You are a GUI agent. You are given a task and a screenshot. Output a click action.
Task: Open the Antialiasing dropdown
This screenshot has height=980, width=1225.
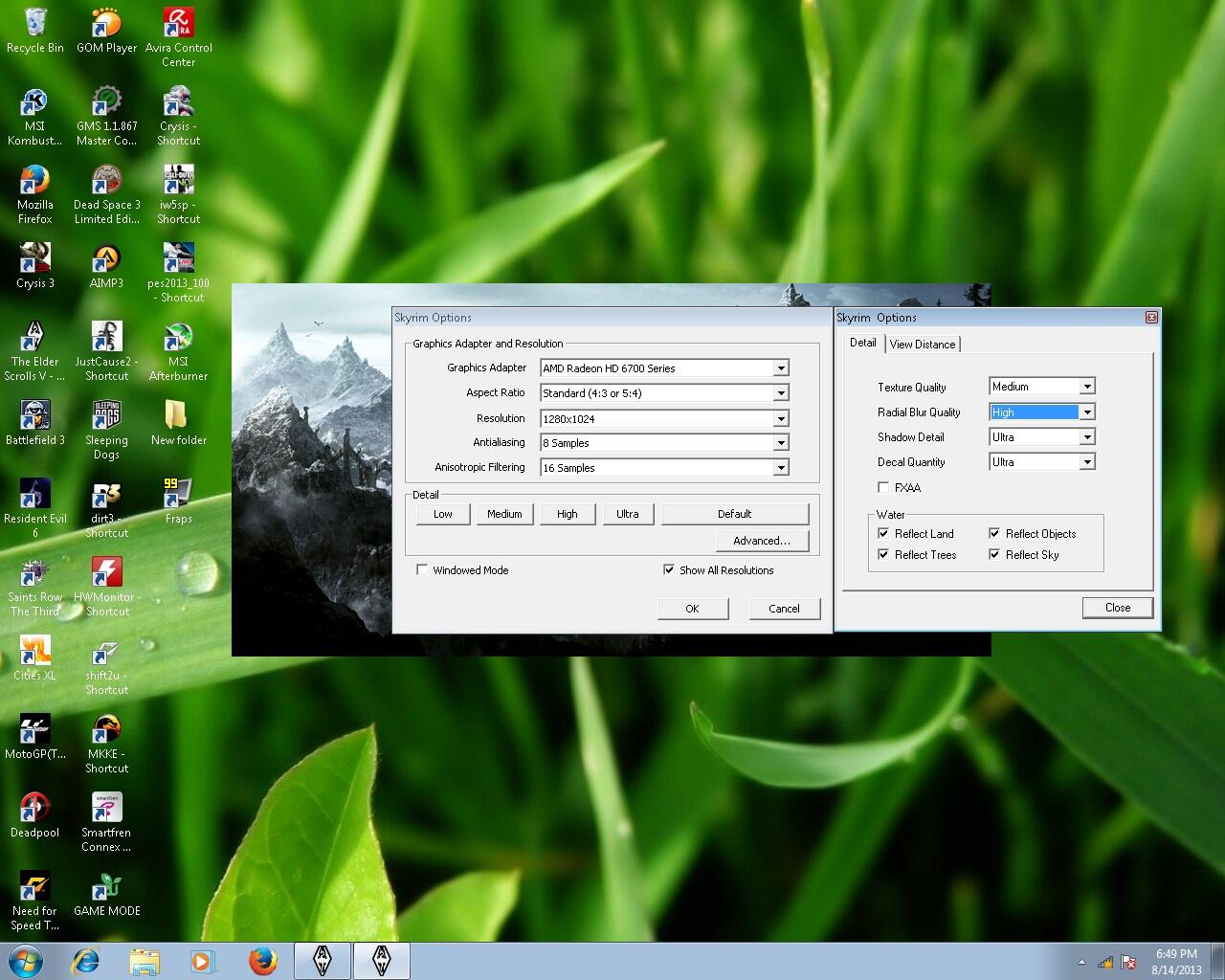[x=781, y=443]
